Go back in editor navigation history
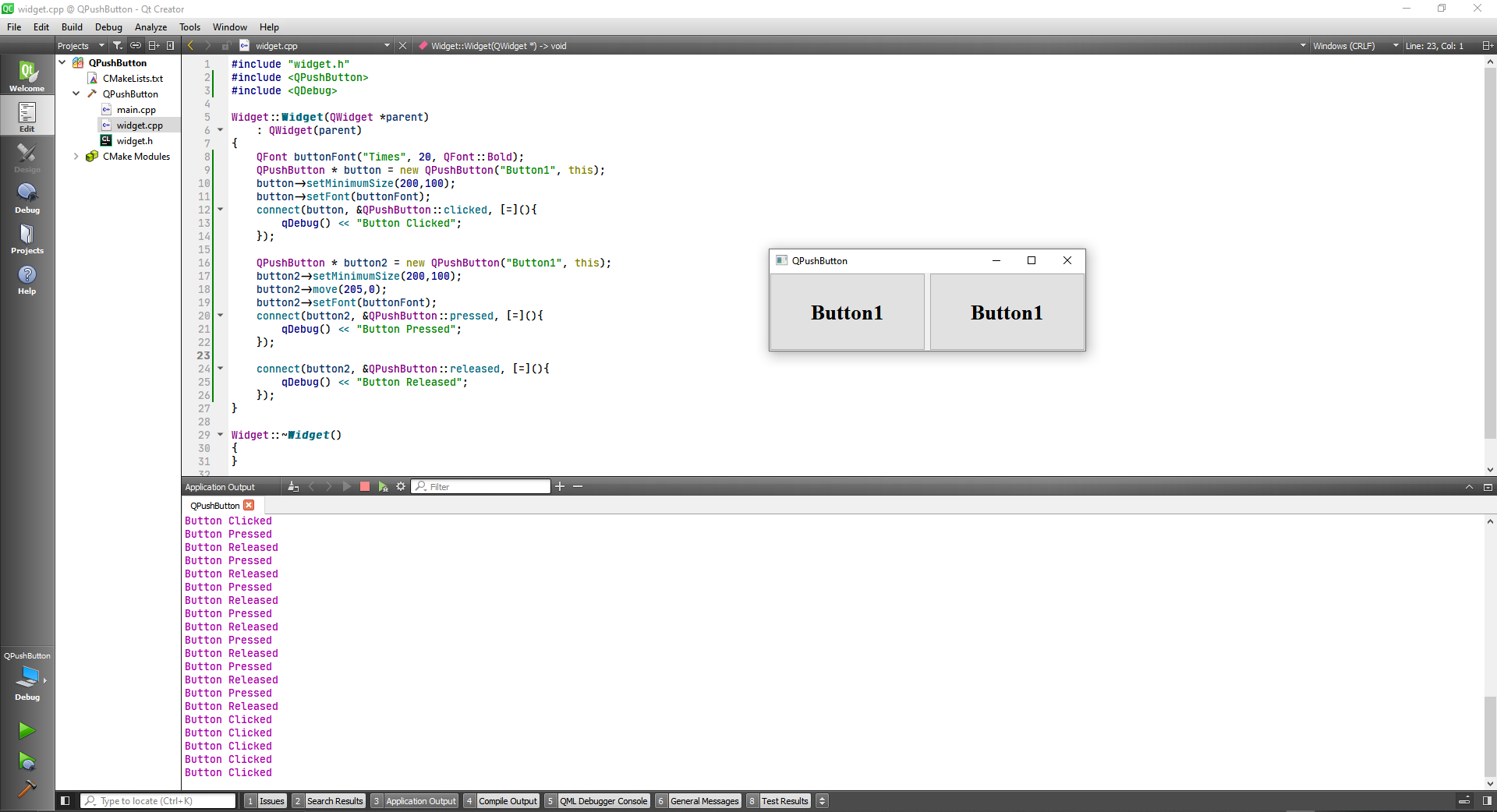1497x812 pixels. (191, 46)
